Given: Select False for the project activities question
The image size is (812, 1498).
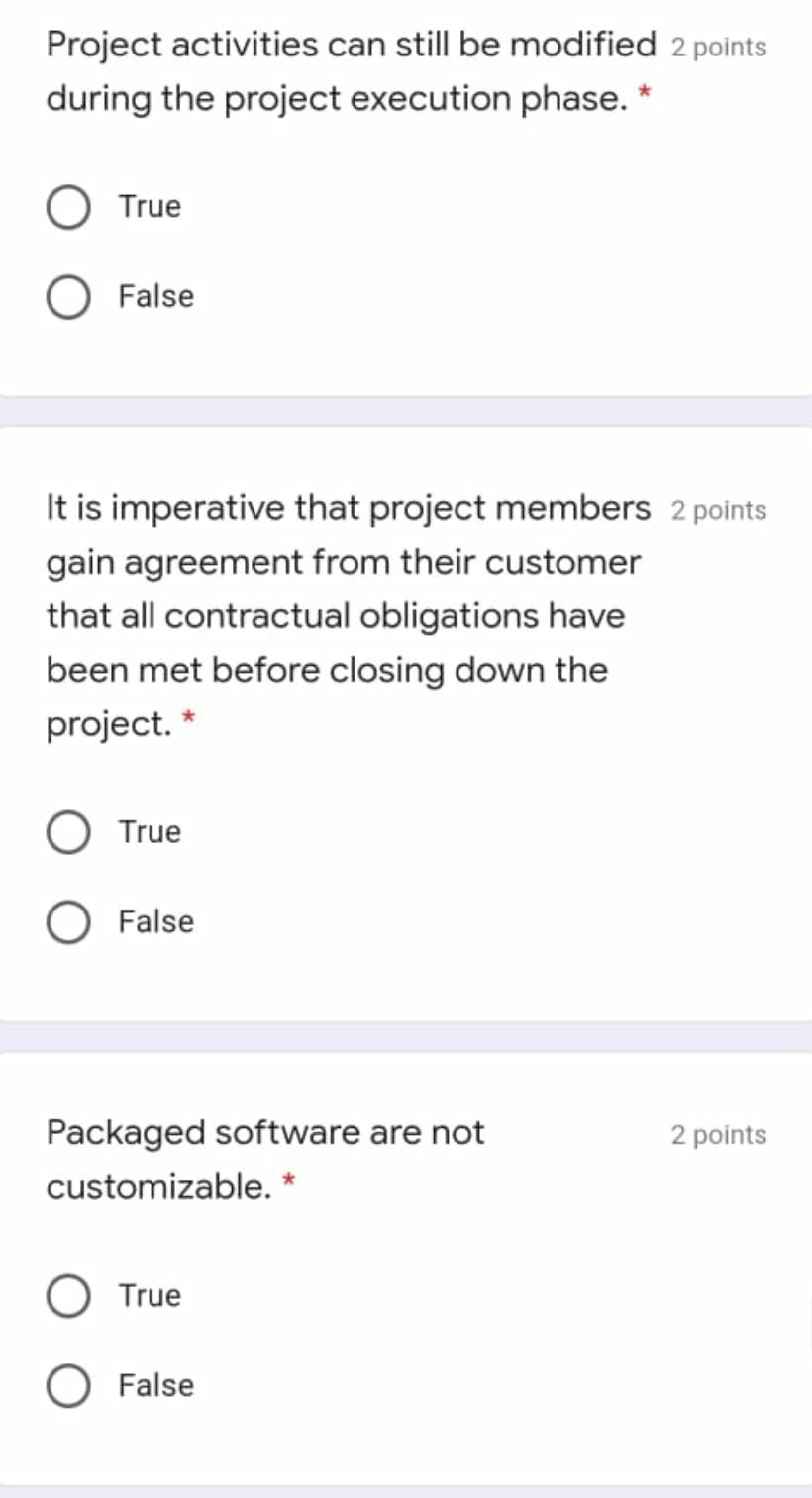Looking at the screenshot, I should pos(68,295).
